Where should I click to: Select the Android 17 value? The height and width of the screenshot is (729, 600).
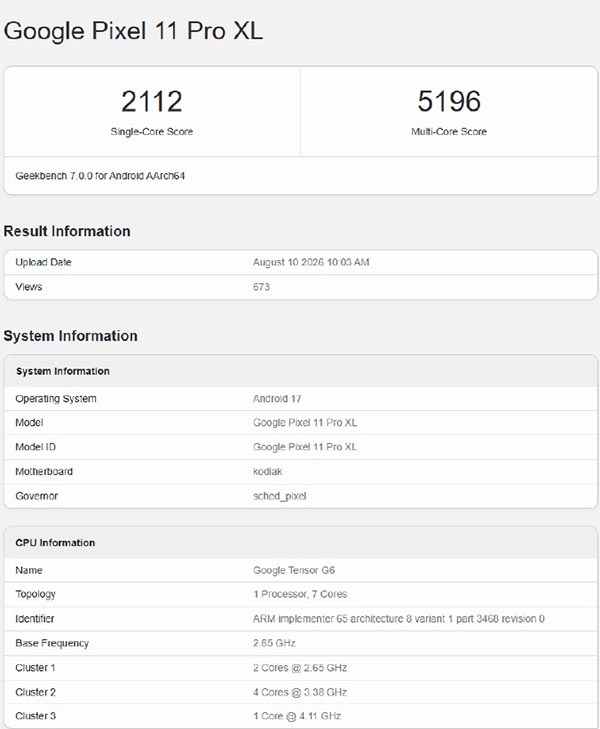277,399
